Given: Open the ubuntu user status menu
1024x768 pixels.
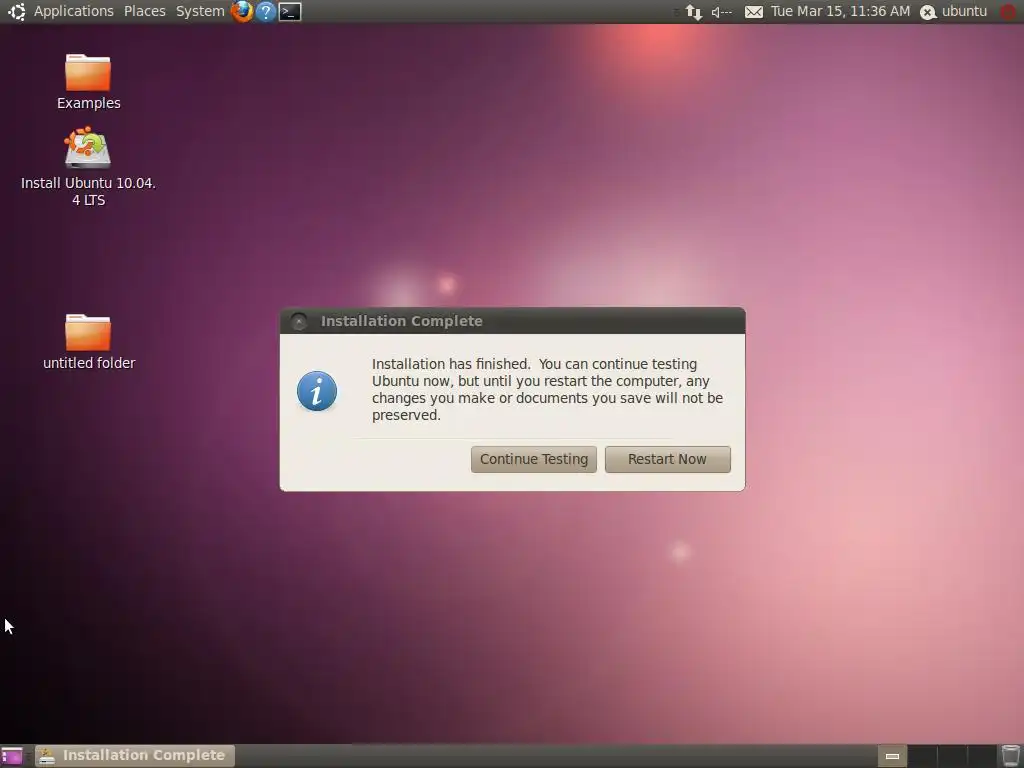Looking at the screenshot, I should pyautogui.click(x=953, y=12).
